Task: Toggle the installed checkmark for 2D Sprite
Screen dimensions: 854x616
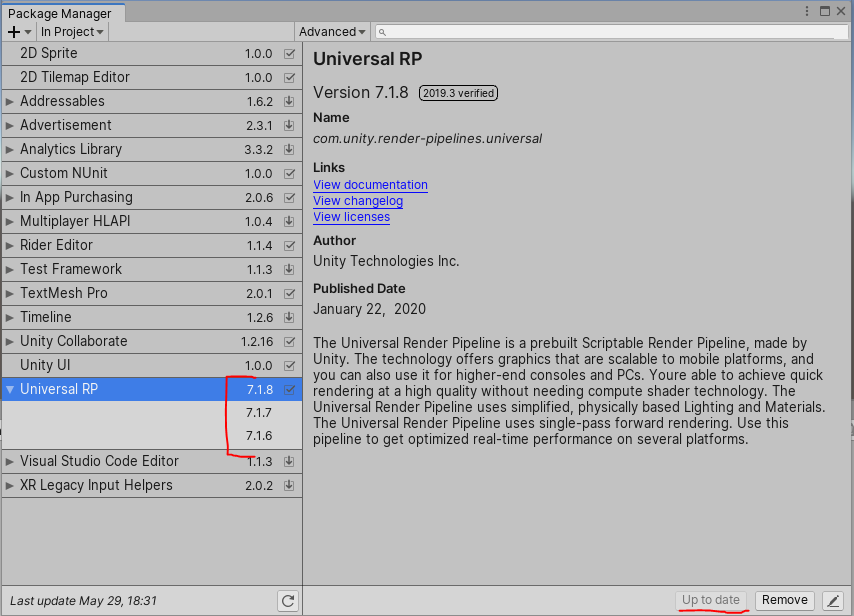Action: [289, 53]
